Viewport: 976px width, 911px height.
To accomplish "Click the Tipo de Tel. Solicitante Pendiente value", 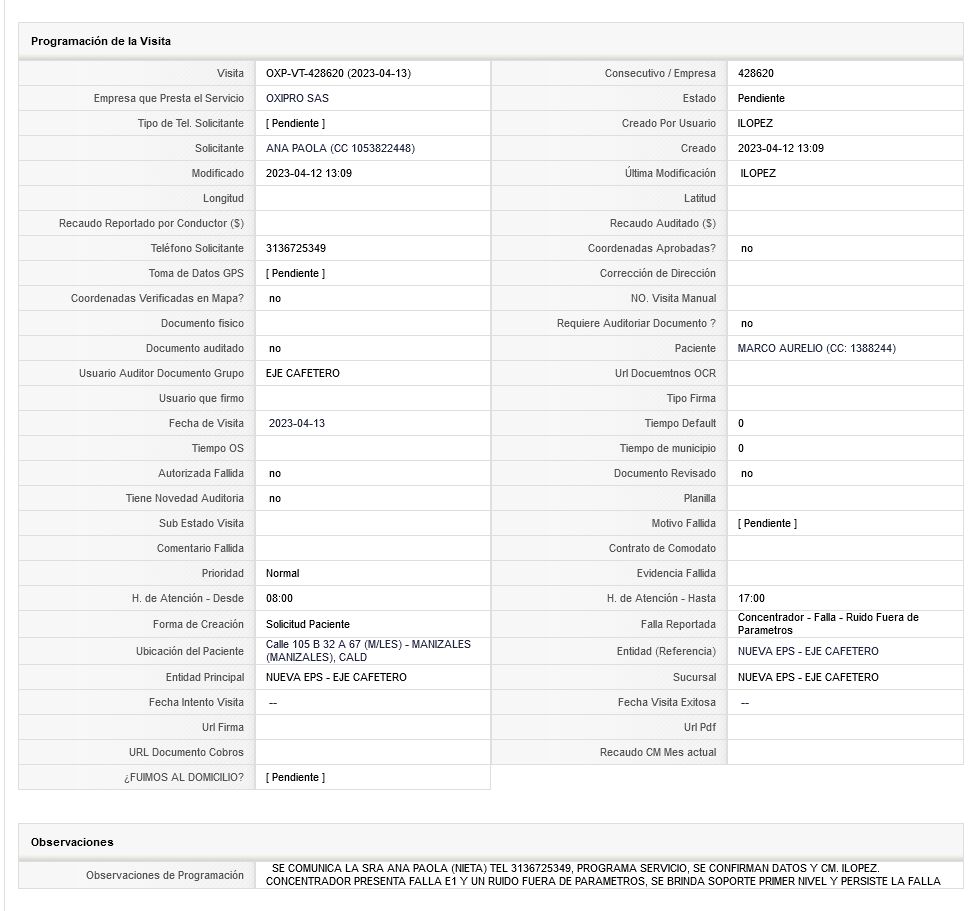I will tap(295, 124).
